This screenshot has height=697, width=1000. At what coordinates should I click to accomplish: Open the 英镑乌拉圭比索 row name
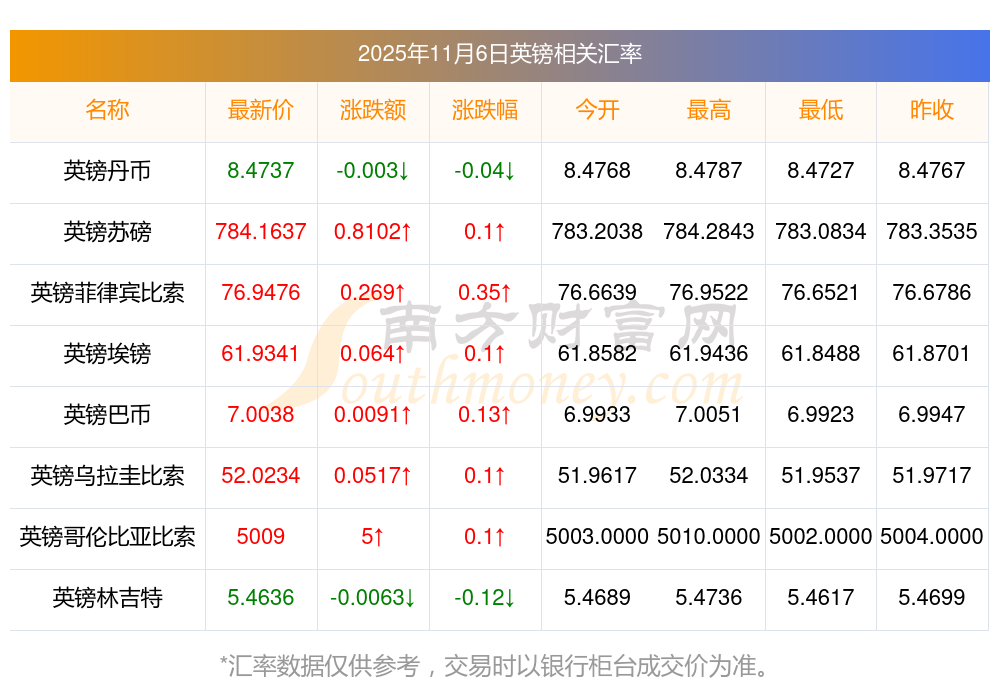(107, 476)
